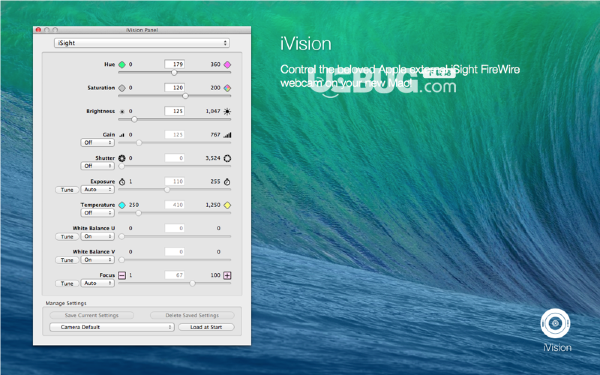The height and width of the screenshot is (375, 600).
Task: Click the low Gain bars icon
Action: 122,135
